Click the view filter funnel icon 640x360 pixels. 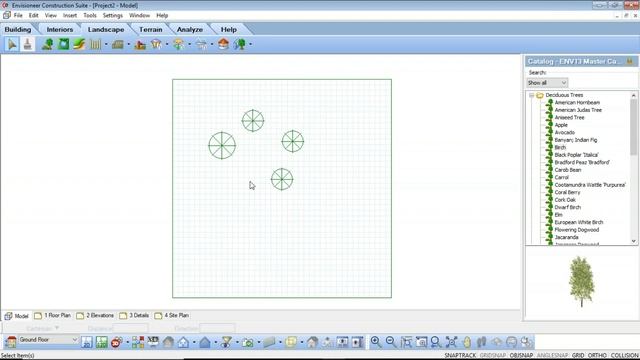point(226,342)
